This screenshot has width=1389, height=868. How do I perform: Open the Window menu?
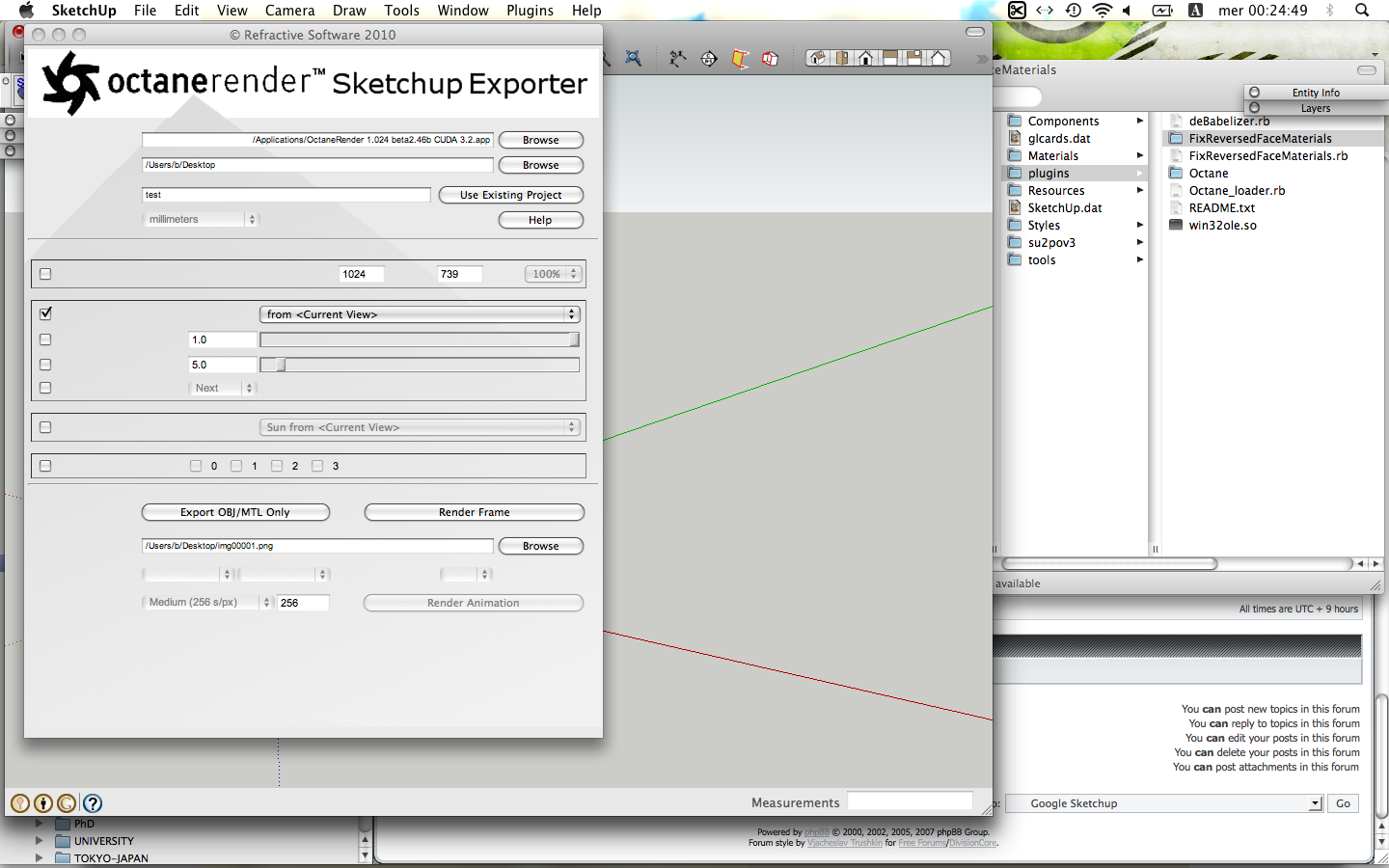[463, 11]
